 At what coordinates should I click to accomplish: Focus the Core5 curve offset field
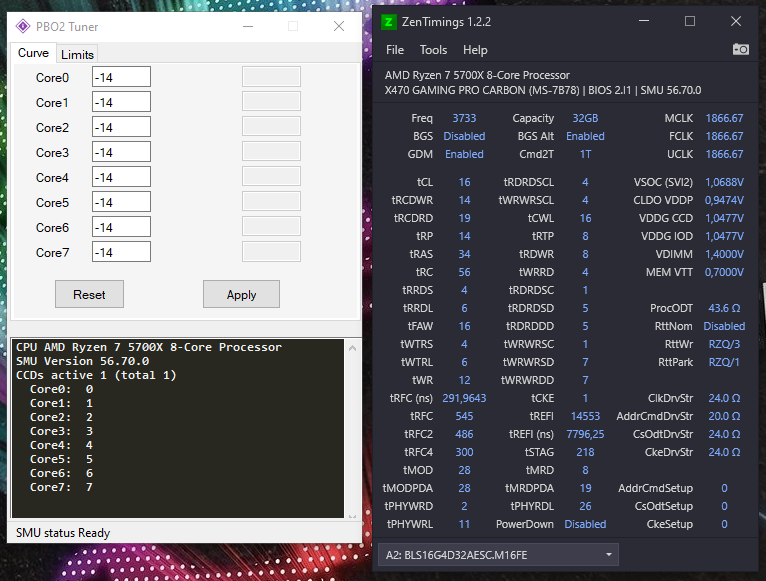(x=121, y=202)
